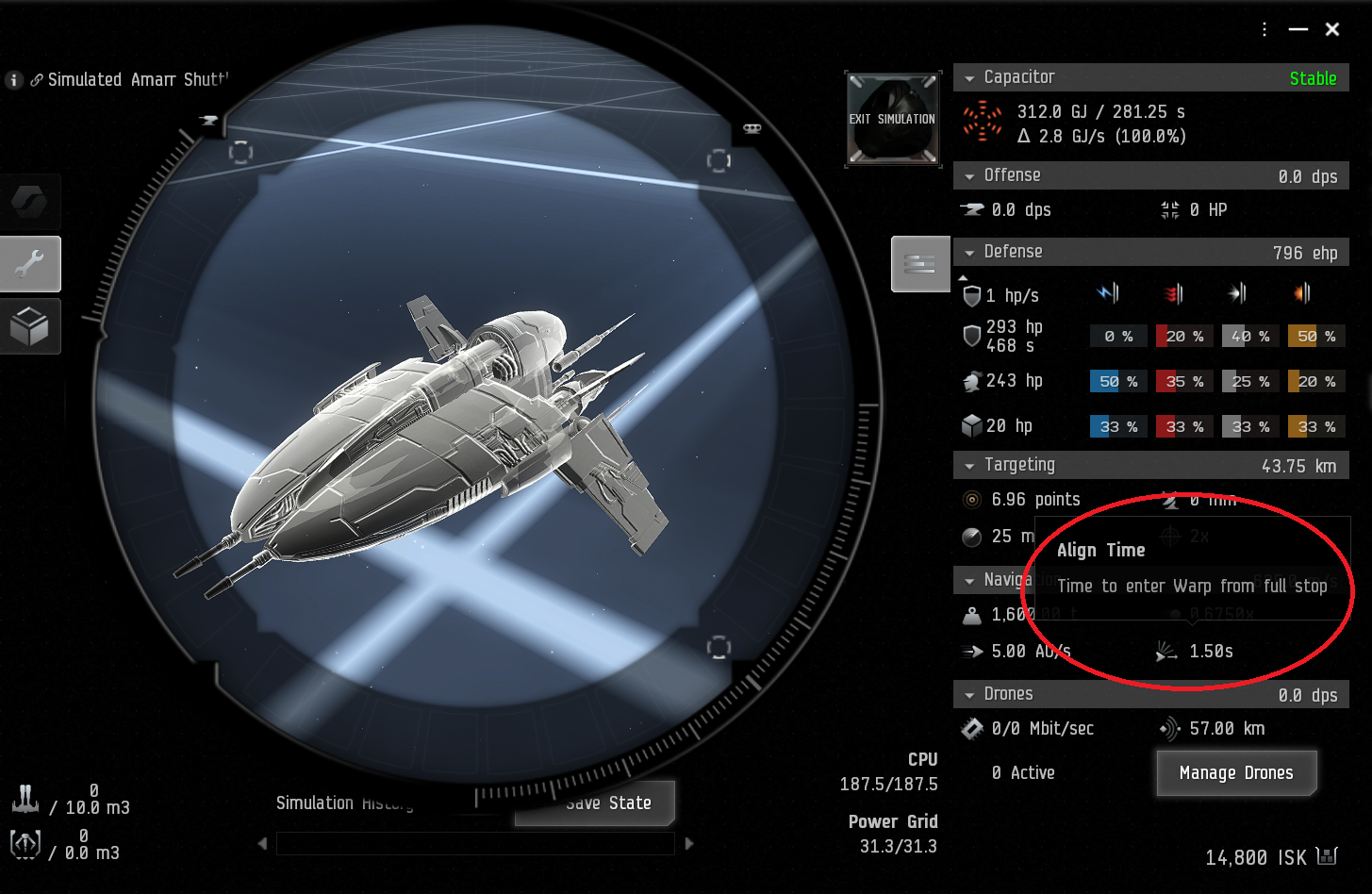Screen dimensions: 1372x894
Task: Click the info icon beside Simulated Amarr Shuttle
Action: tap(13, 80)
